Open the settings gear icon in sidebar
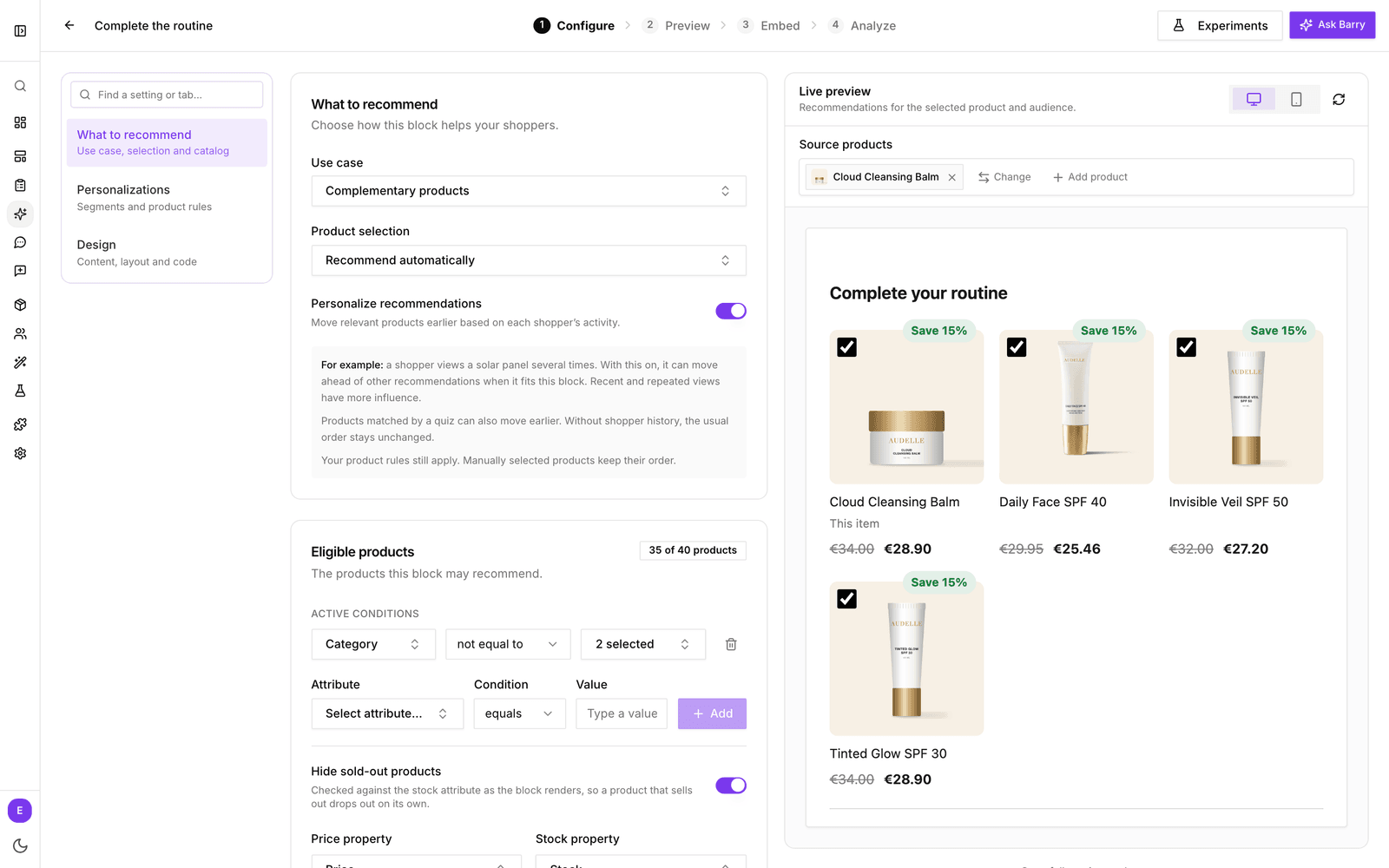The height and width of the screenshot is (868, 1389). click(x=20, y=453)
